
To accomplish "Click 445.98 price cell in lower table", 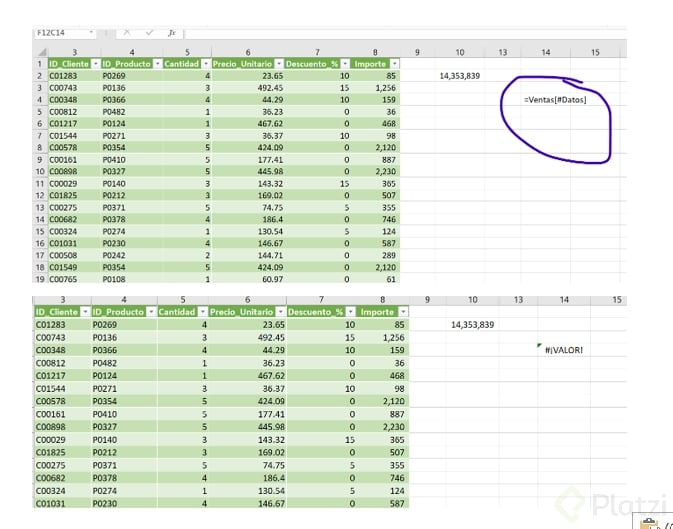I will 248,427.
